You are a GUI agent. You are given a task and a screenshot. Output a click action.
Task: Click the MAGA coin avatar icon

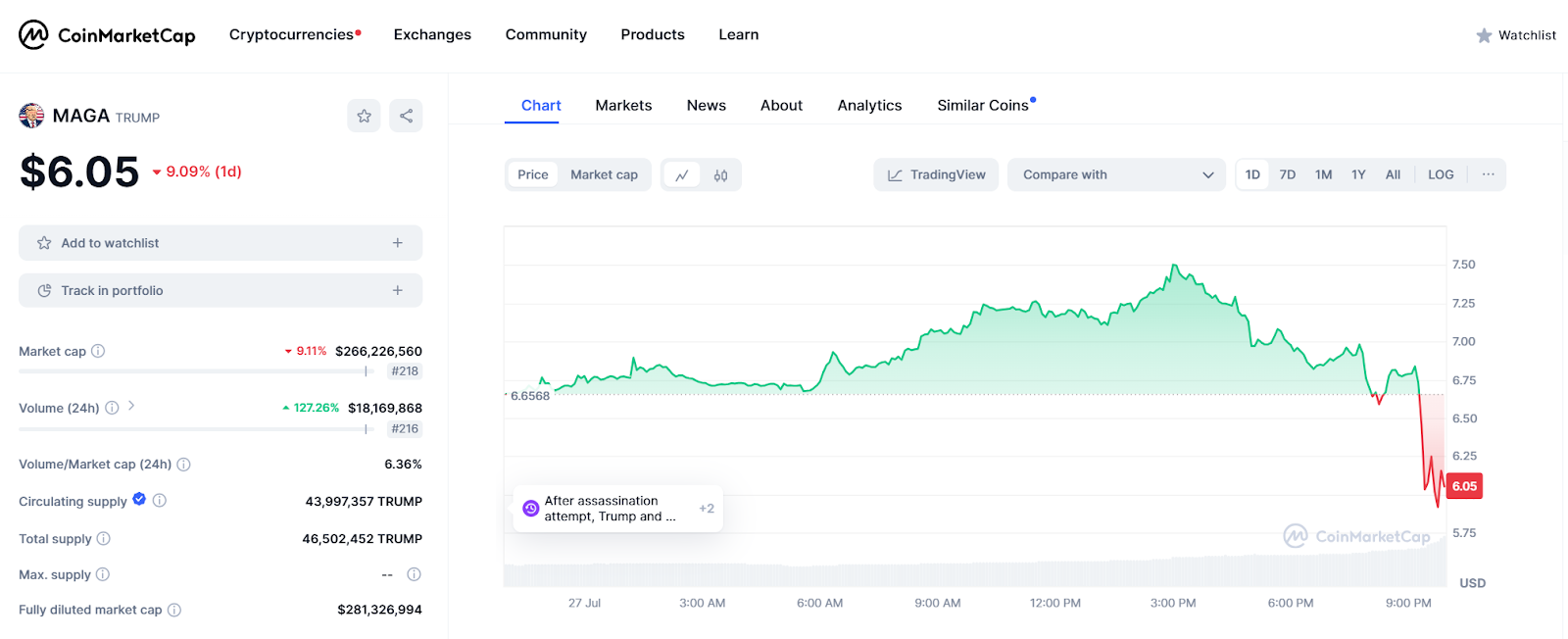(x=31, y=116)
